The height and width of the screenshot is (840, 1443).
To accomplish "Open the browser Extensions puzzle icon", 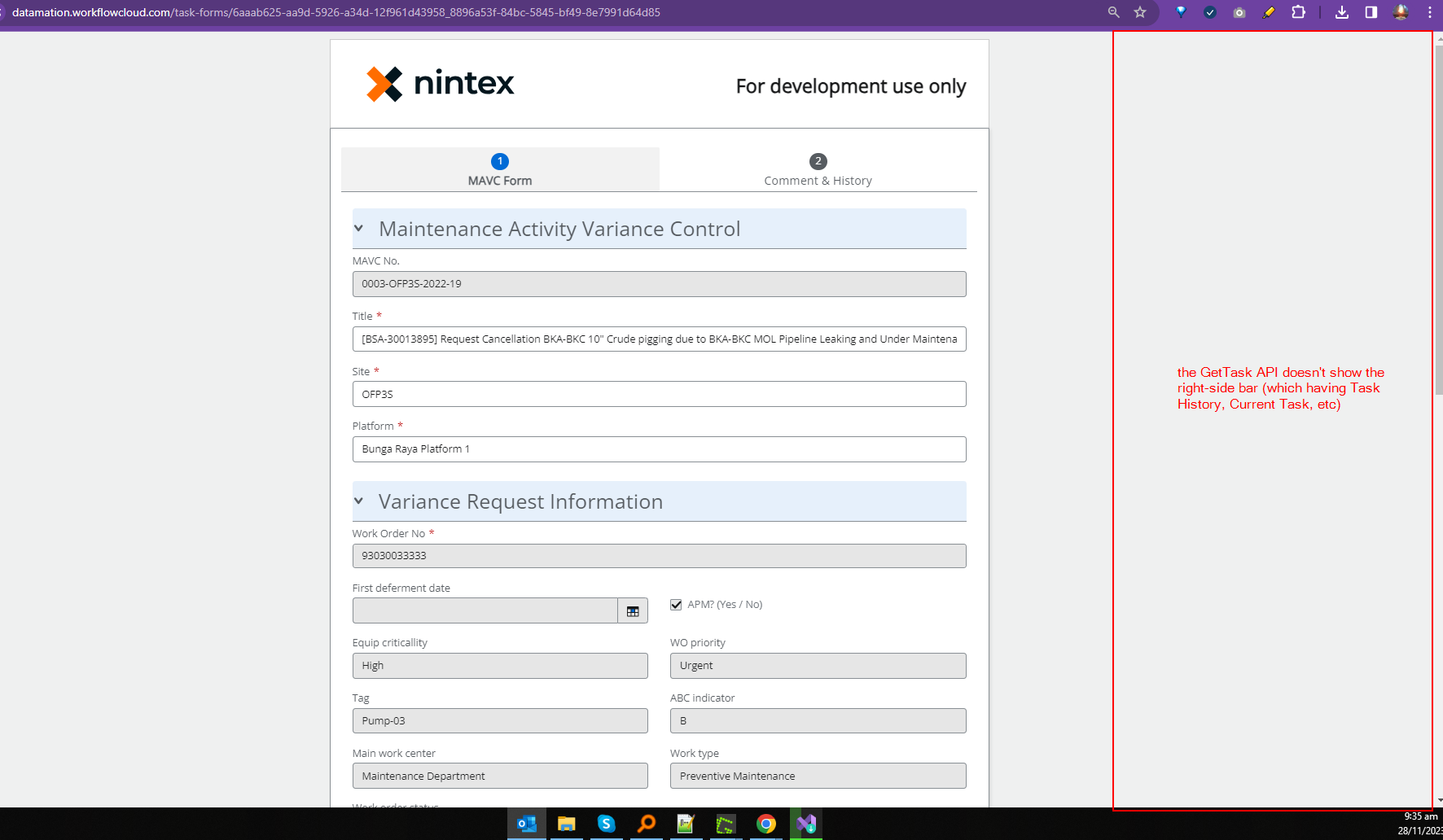I will click(x=1299, y=12).
